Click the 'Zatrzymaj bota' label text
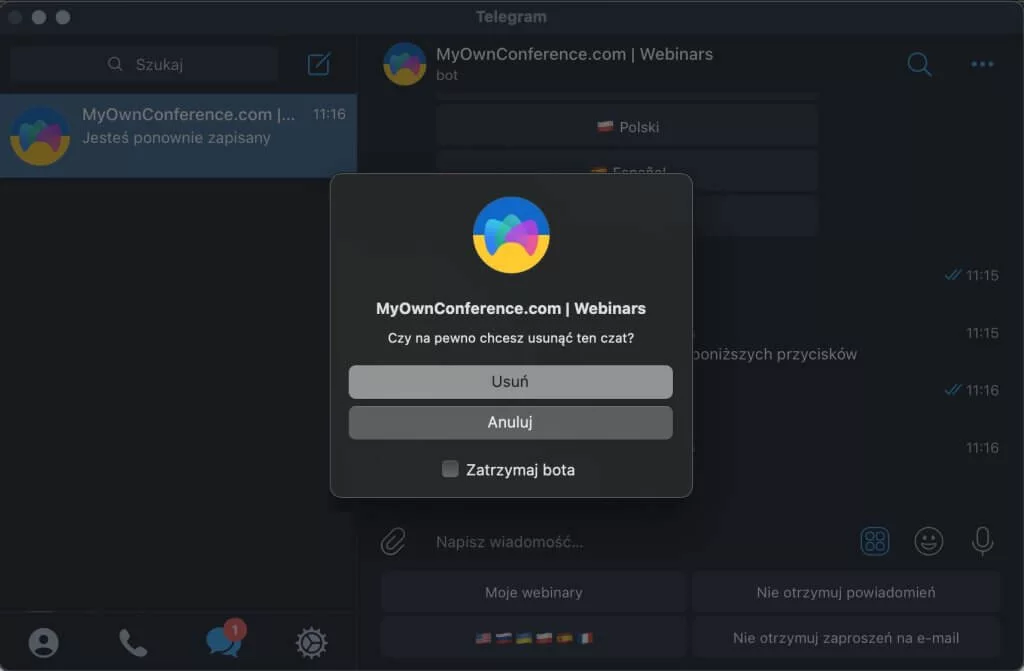The image size is (1024, 671). pos(520,470)
